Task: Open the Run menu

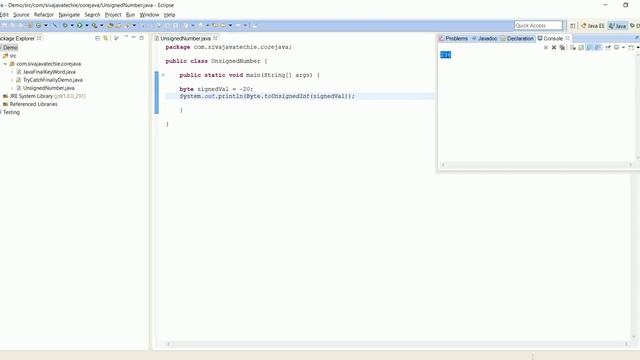Action: 130,15
